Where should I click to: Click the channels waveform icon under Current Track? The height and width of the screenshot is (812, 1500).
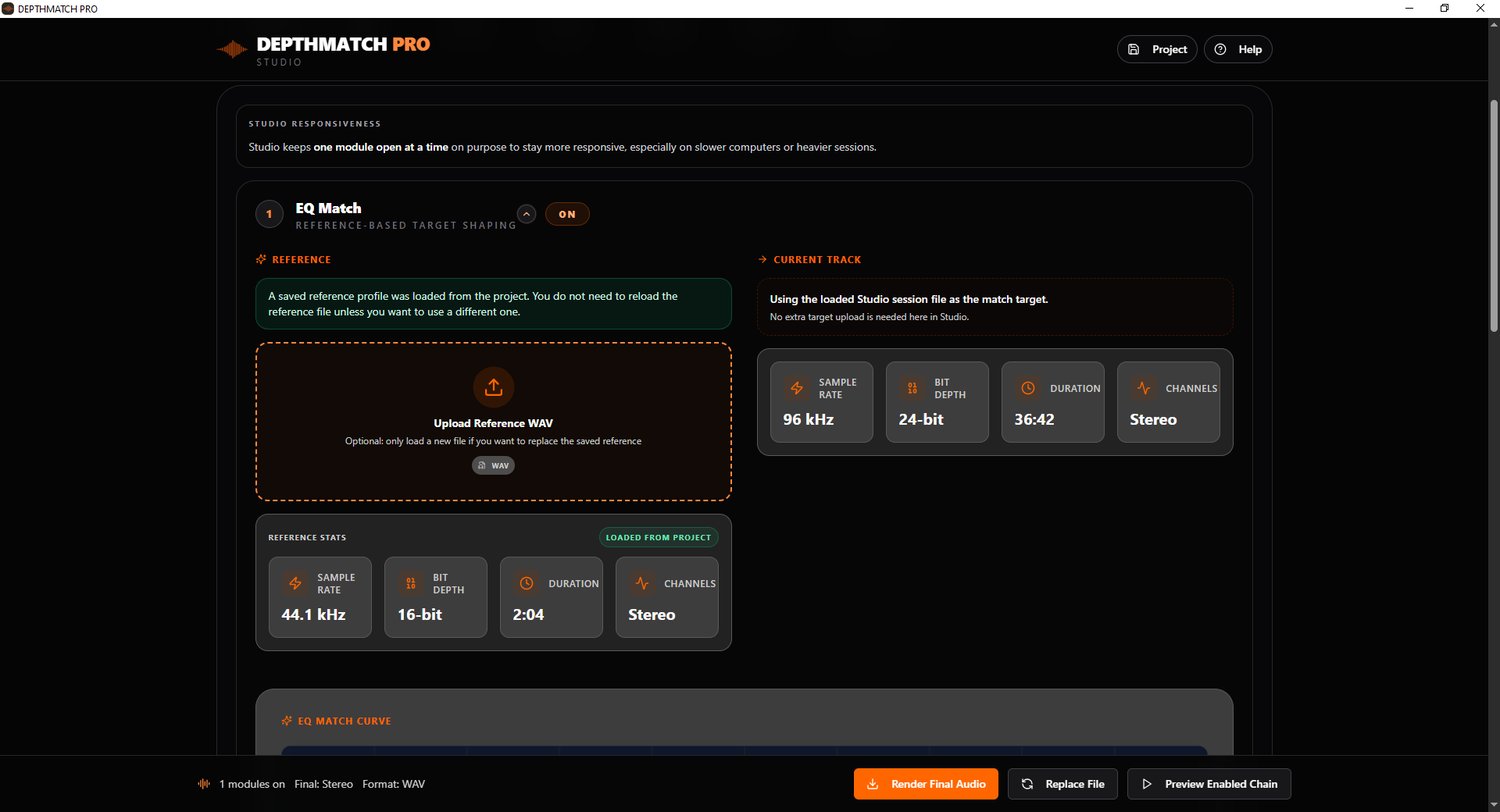pos(1144,388)
